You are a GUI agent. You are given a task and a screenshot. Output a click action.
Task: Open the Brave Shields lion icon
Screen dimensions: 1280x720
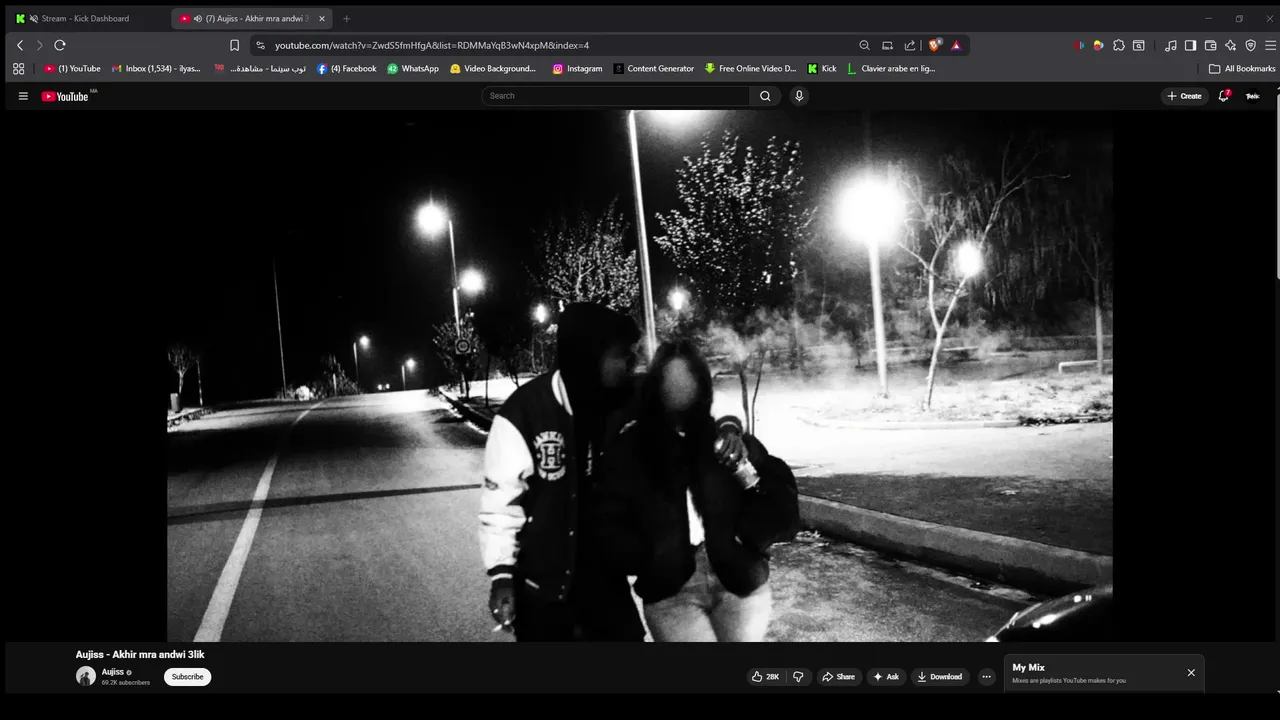point(935,45)
